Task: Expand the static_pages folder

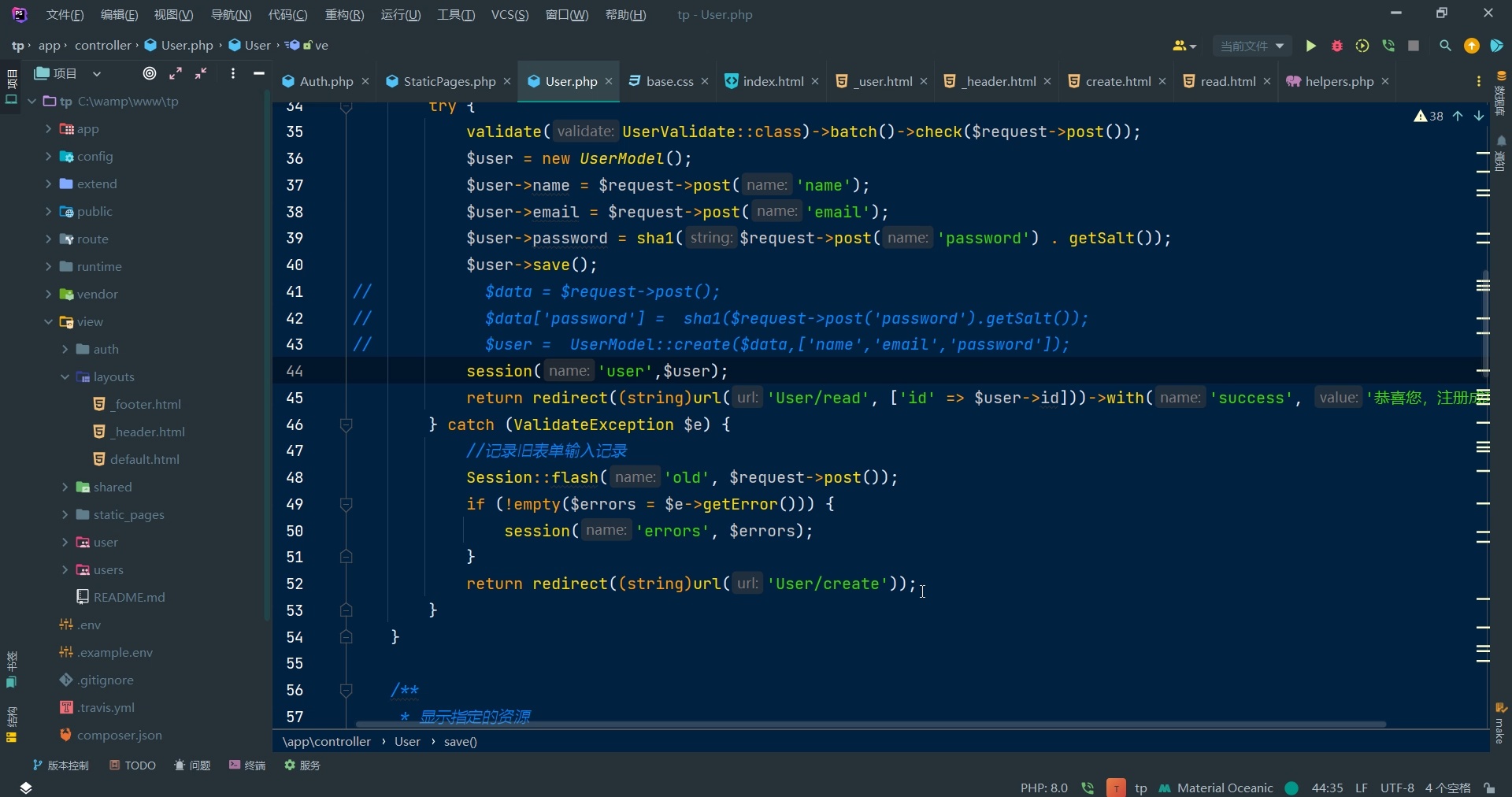Action: click(65, 514)
